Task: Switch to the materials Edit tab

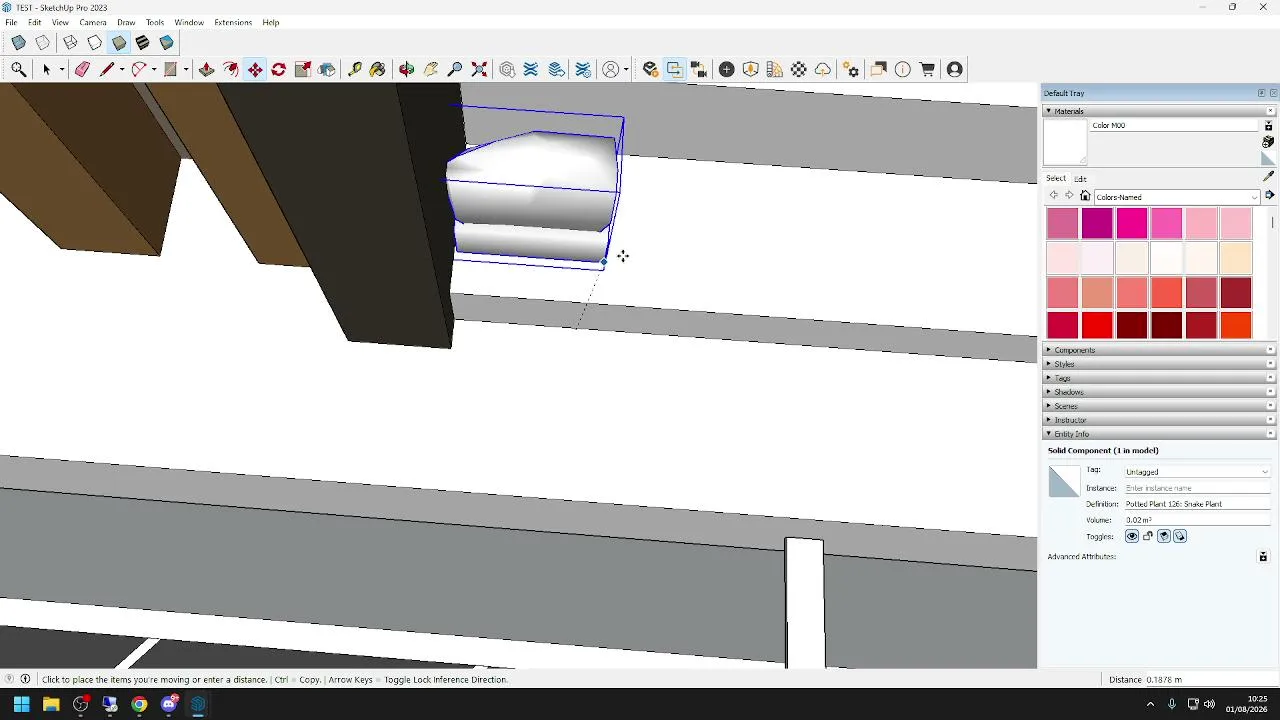Action: 1080,179
